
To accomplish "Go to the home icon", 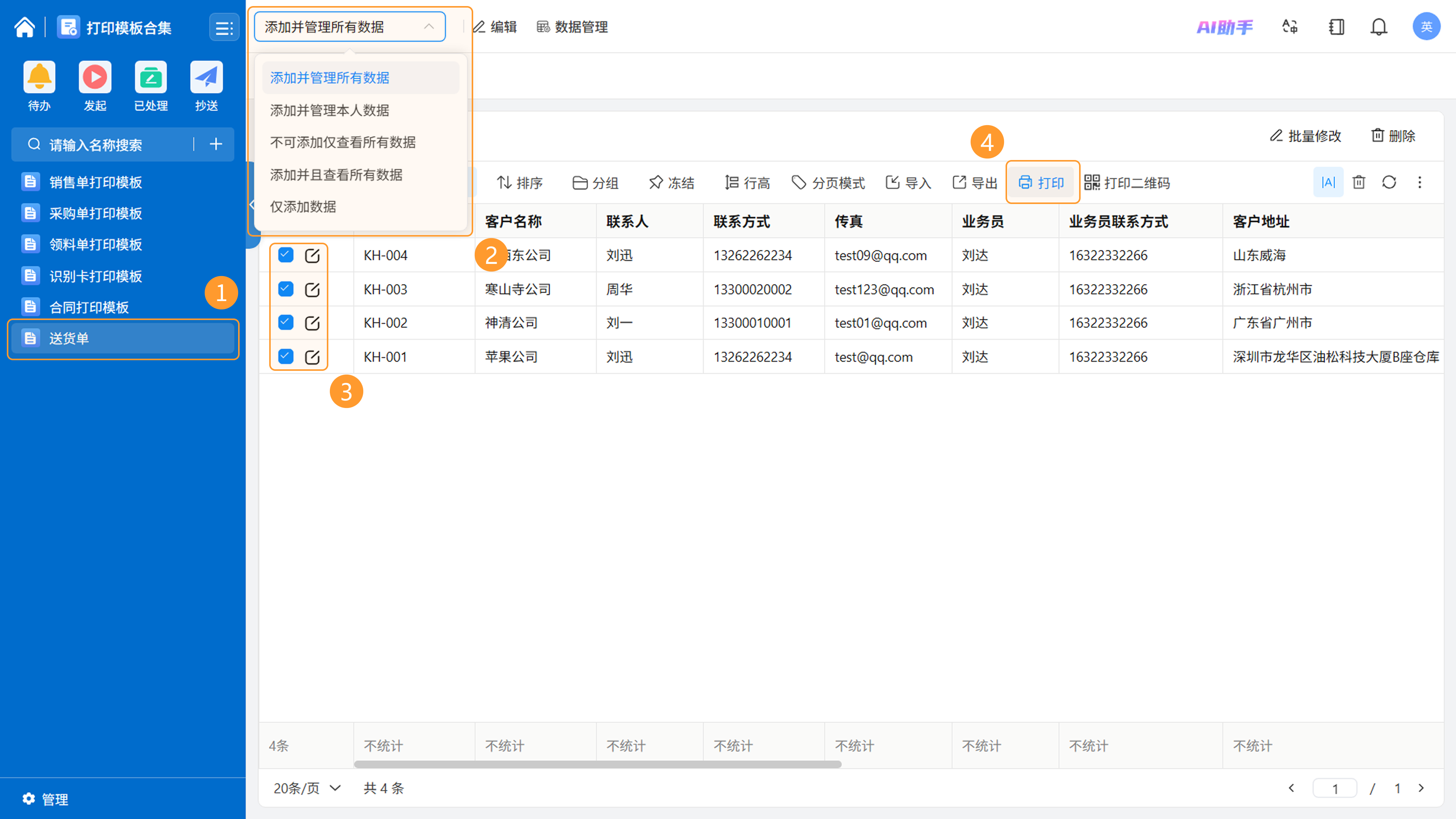I will point(25,27).
